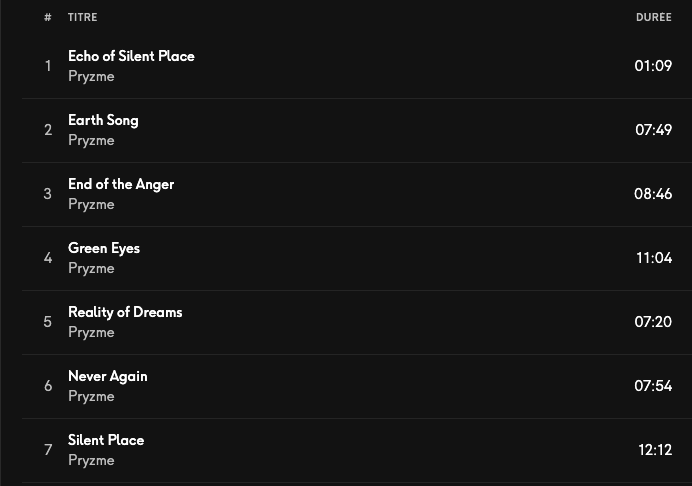Screen dimensions: 692x486
Task: Click the DUREE column header
Action: pos(653,17)
